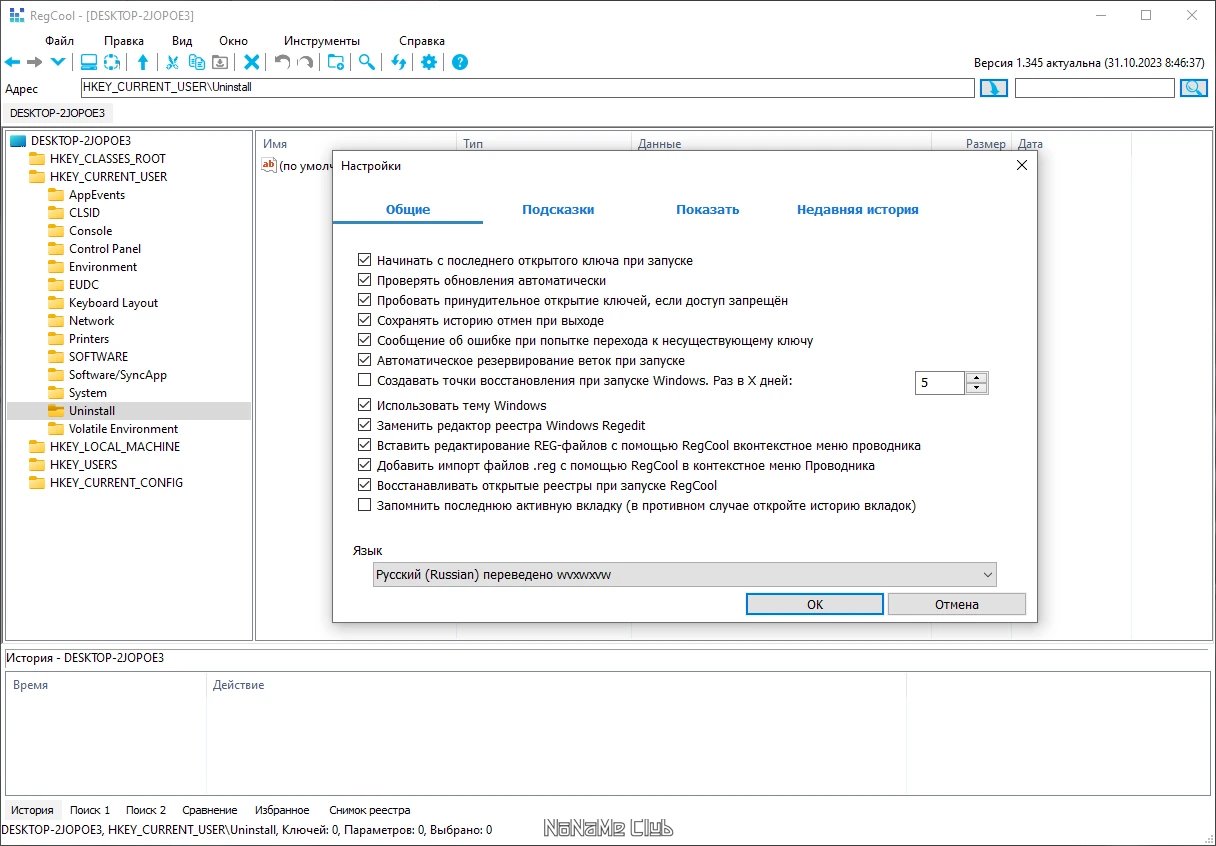Open the Сравнение bottom tab
The image size is (1216, 846).
tap(210, 810)
